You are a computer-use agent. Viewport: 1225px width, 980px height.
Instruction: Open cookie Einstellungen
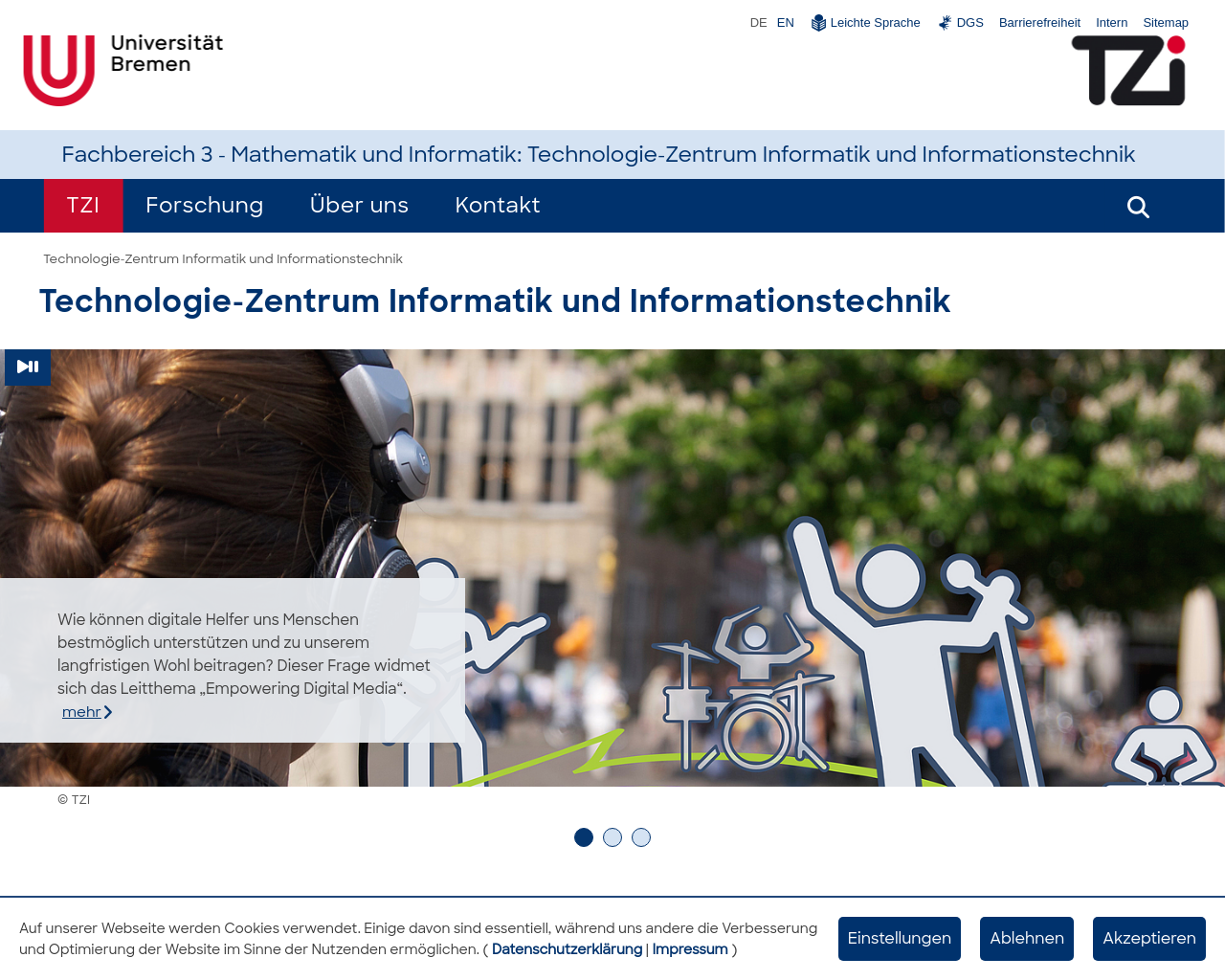(900, 939)
